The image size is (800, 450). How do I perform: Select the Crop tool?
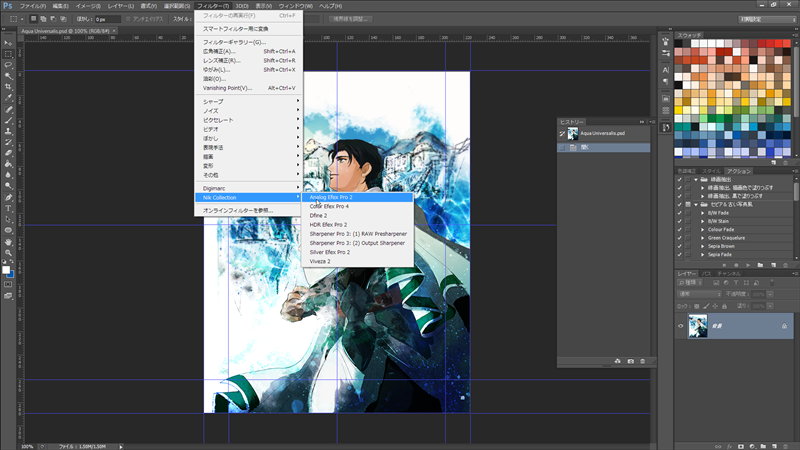[8, 87]
